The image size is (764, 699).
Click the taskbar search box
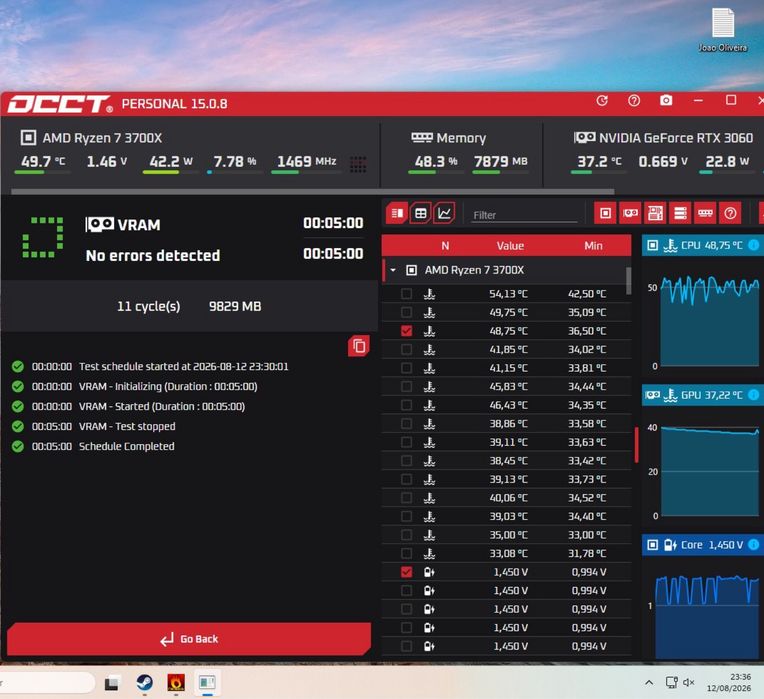[46, 682]
